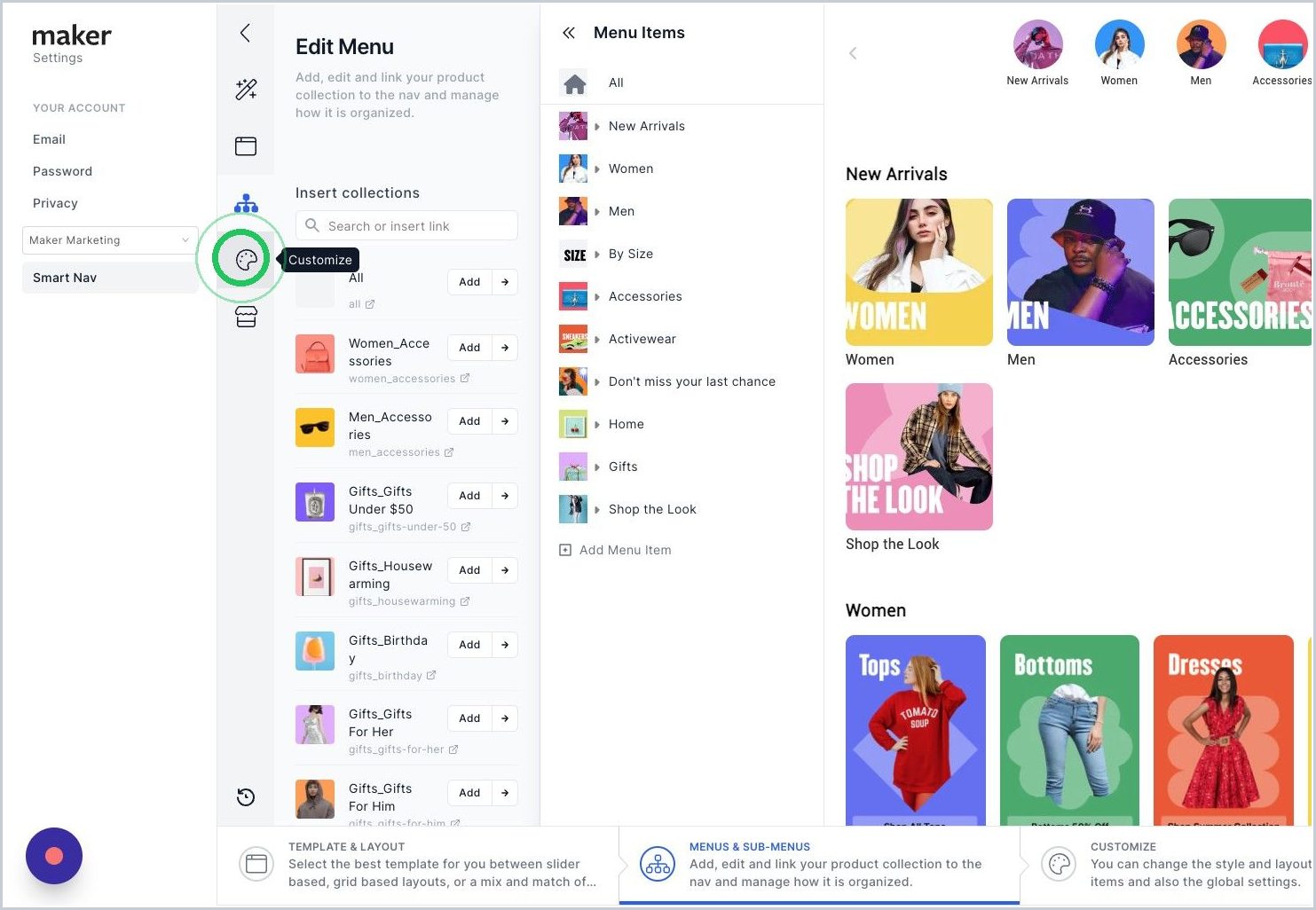Expand the Gifts menu item
1316x910 pixels.
pyautogui.click(x=597, y=467)
